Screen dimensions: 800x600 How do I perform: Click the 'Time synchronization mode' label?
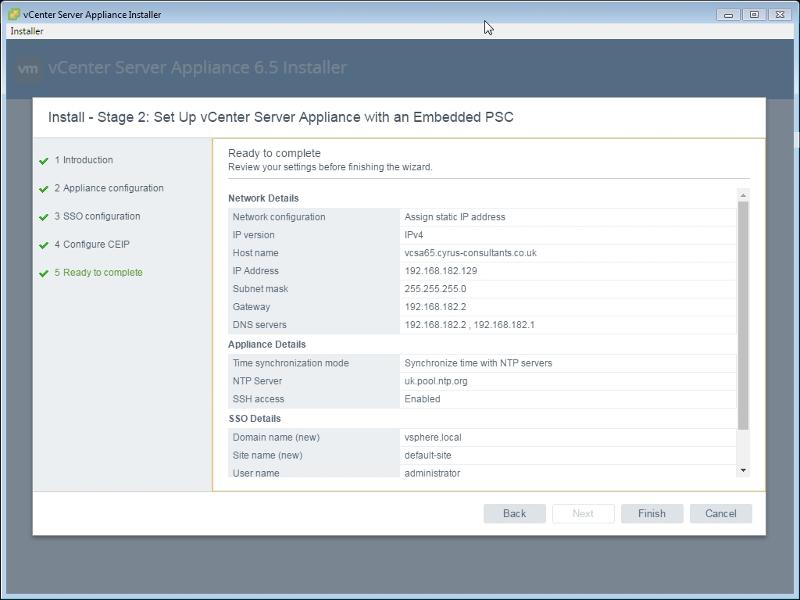[291, 363]
